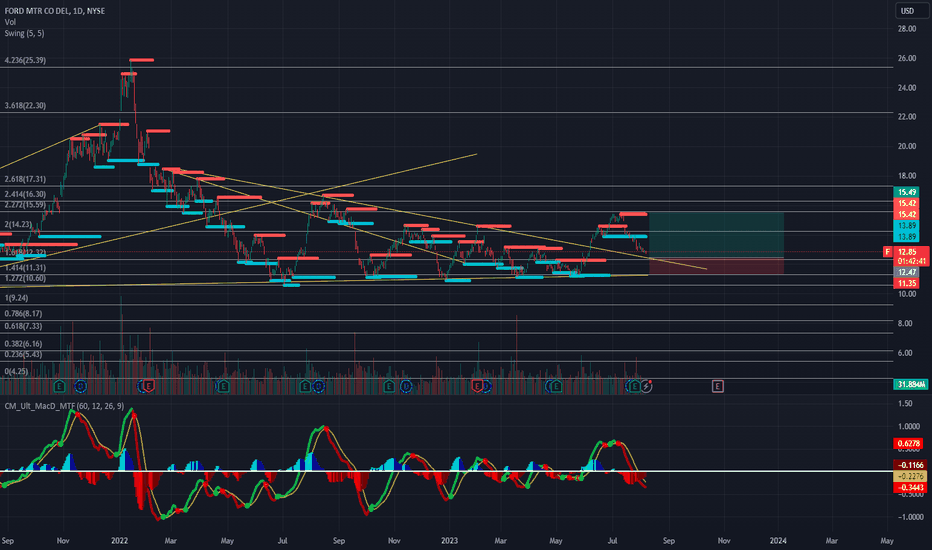Select the 0.786(8.17) Fibonacci level label
Image resolution: width=932 pixels, height=550 pixels.
pos(23,313)
